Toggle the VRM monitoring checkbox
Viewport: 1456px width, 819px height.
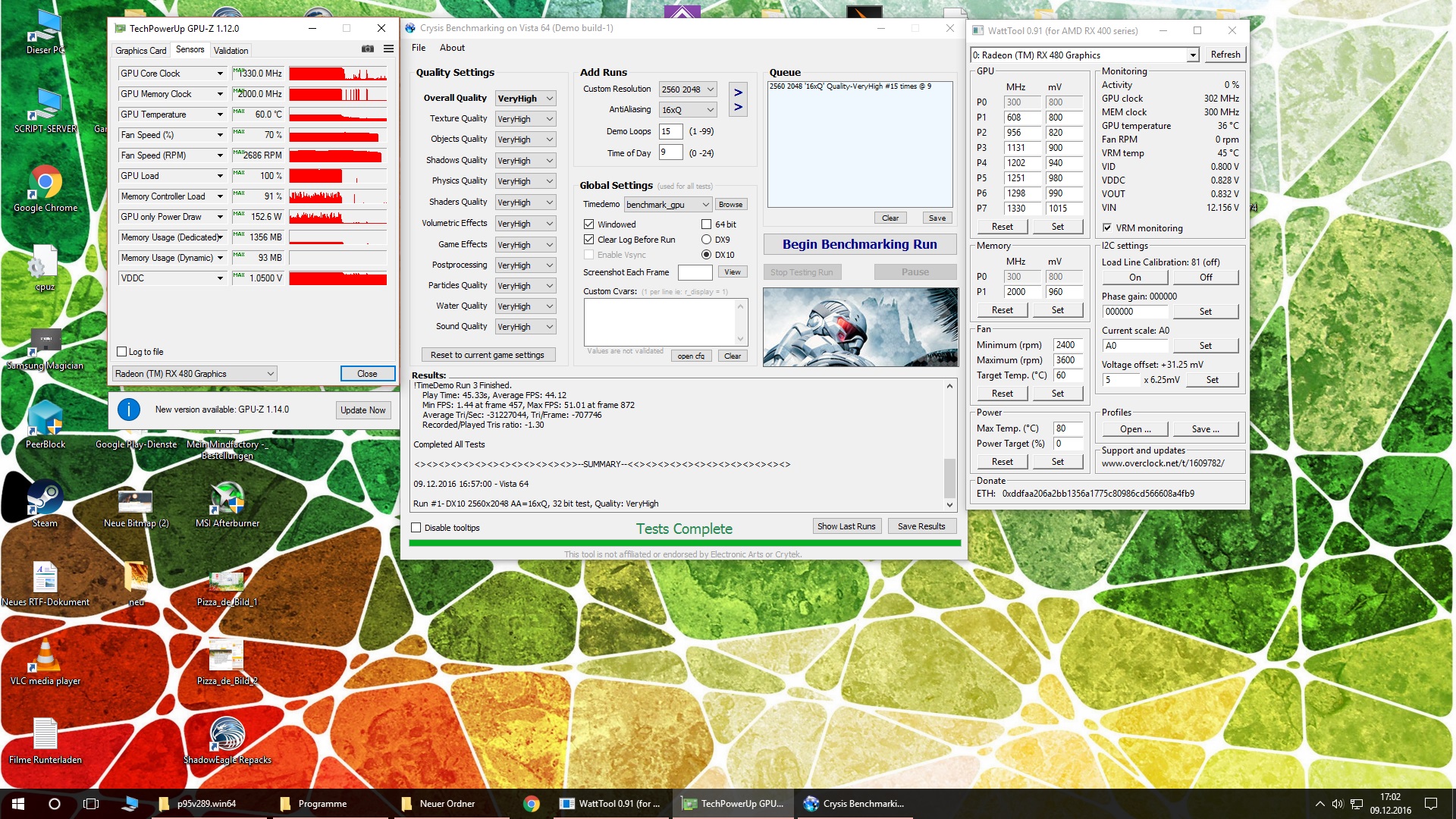point(1107,227)
